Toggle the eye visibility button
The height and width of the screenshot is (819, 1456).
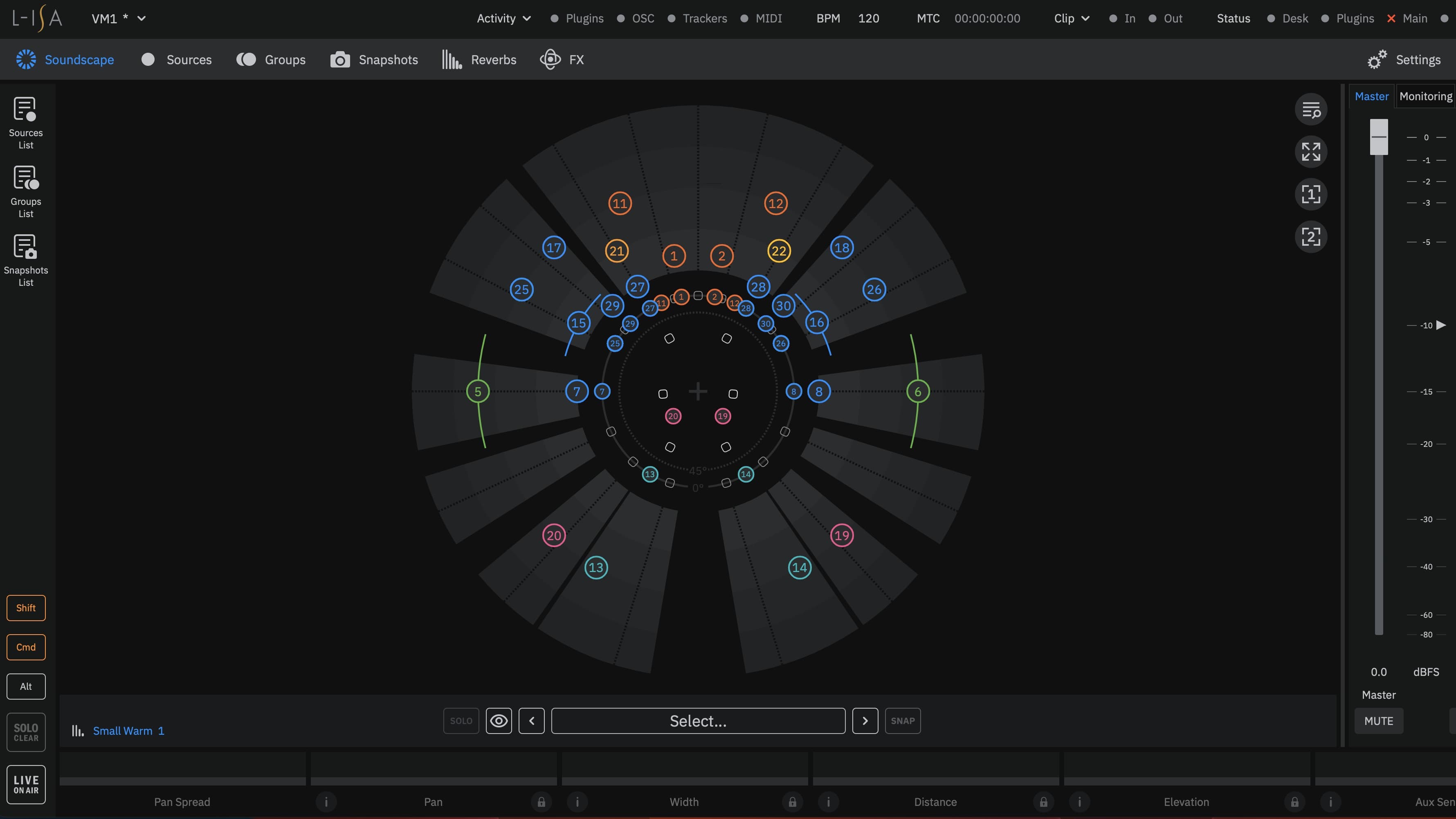tap(499, 720)
